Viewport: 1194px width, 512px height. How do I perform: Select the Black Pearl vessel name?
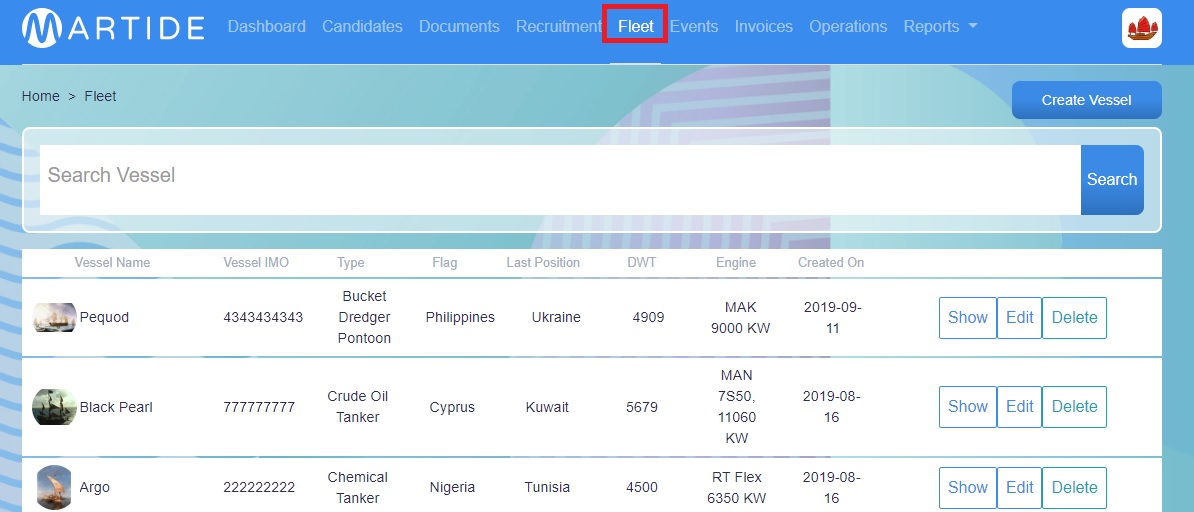point(117,408)
